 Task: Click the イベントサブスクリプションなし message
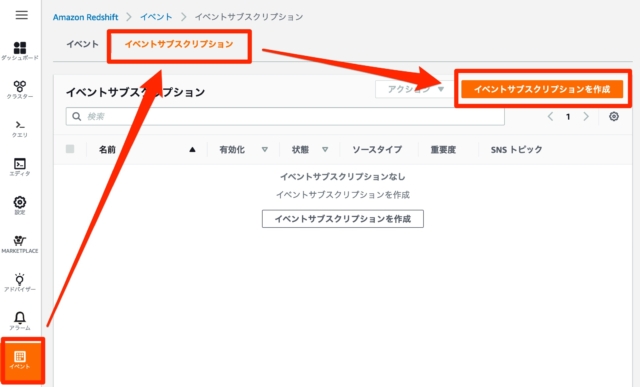pos(343,176)
